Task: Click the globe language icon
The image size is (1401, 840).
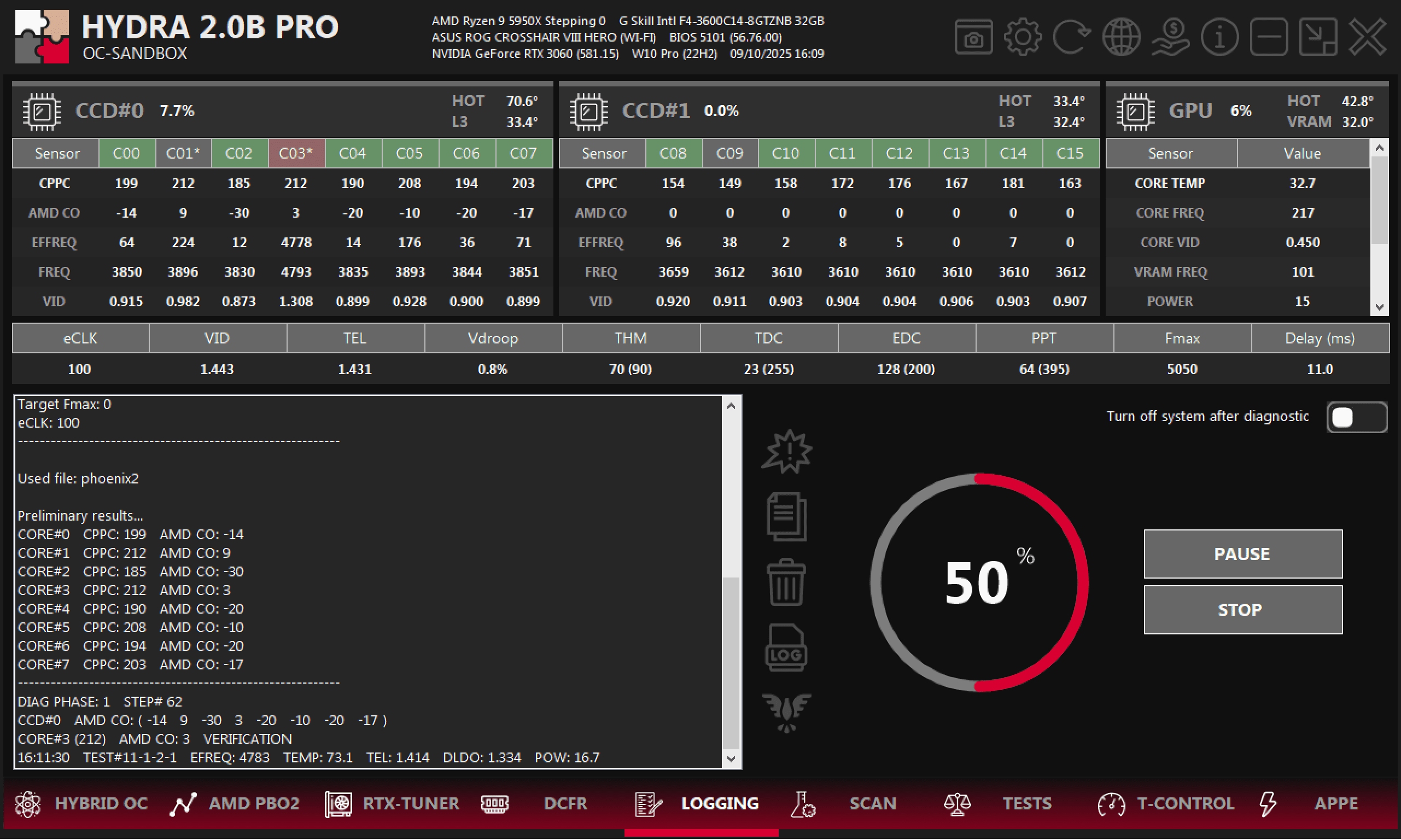Action: (x=1120, y=37)
